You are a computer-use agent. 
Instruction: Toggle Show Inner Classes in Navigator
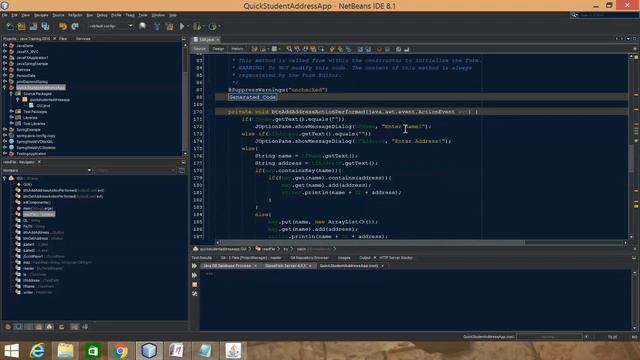[49, 327]
